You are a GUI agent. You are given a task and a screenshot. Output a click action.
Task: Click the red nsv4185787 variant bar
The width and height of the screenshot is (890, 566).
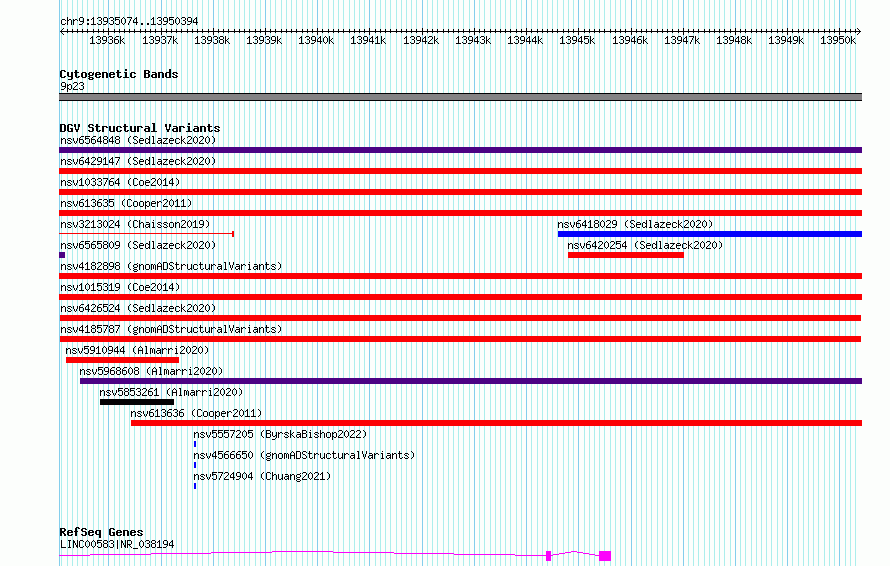coord(460,339)
